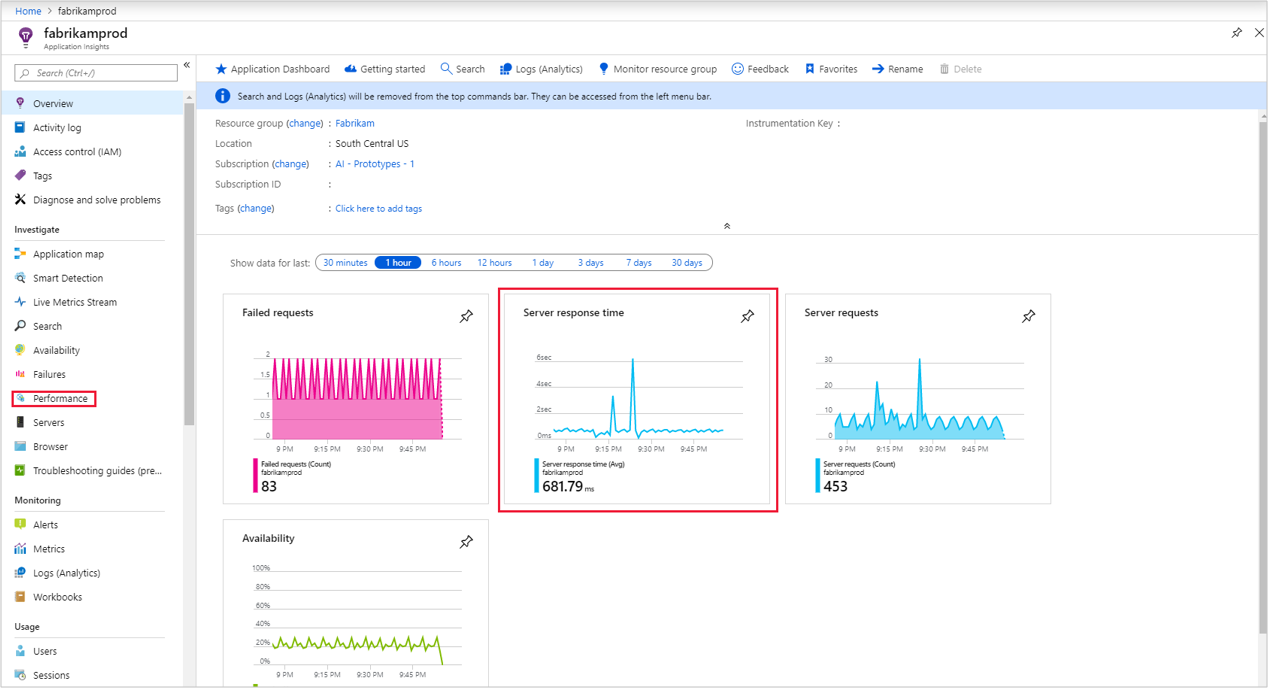Collapse the essentials details section
This screenshot has width=1268, height=688.
tap(727, 226)
